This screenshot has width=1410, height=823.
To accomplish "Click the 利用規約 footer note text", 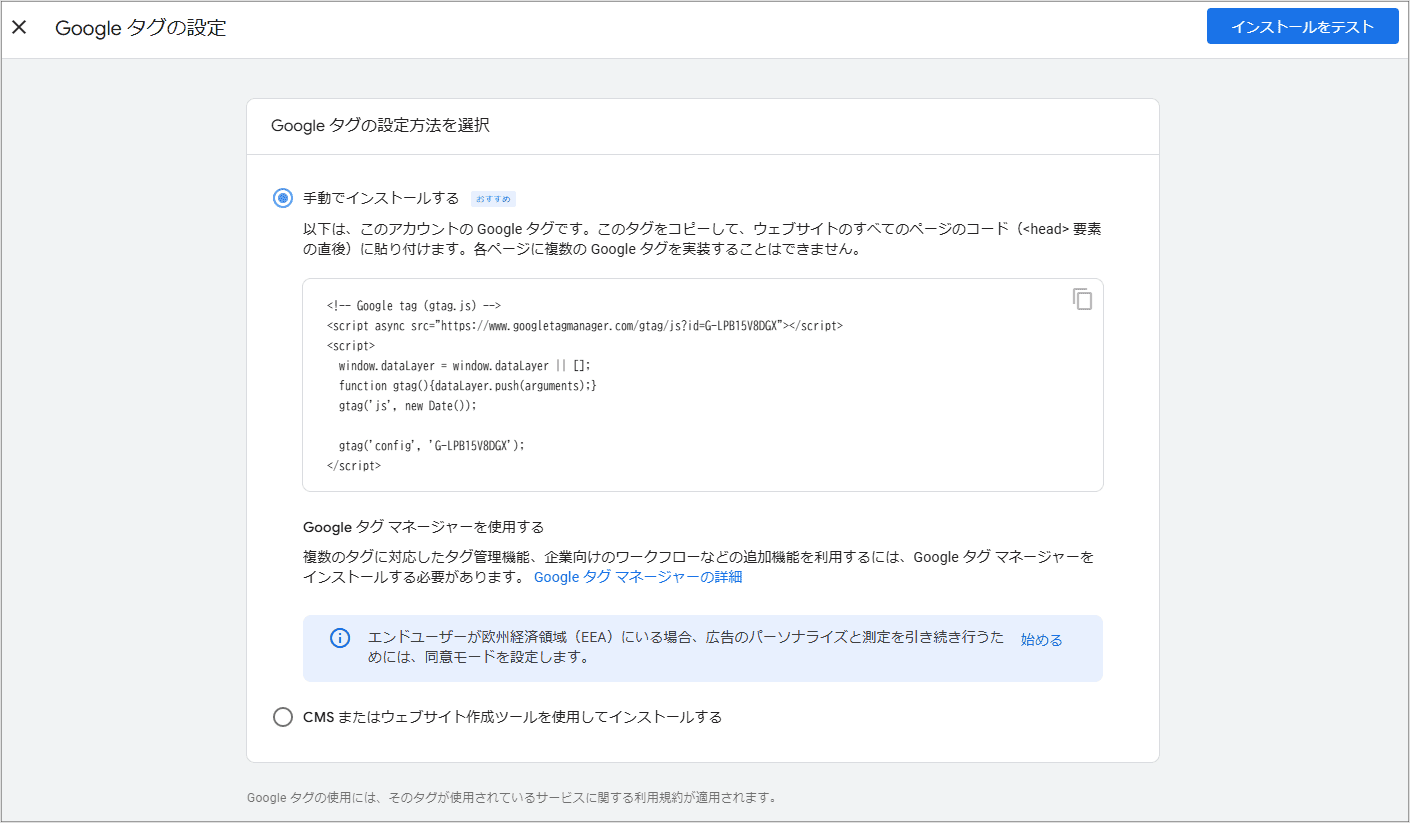I will pyautogui.click(x=511, y=798).
